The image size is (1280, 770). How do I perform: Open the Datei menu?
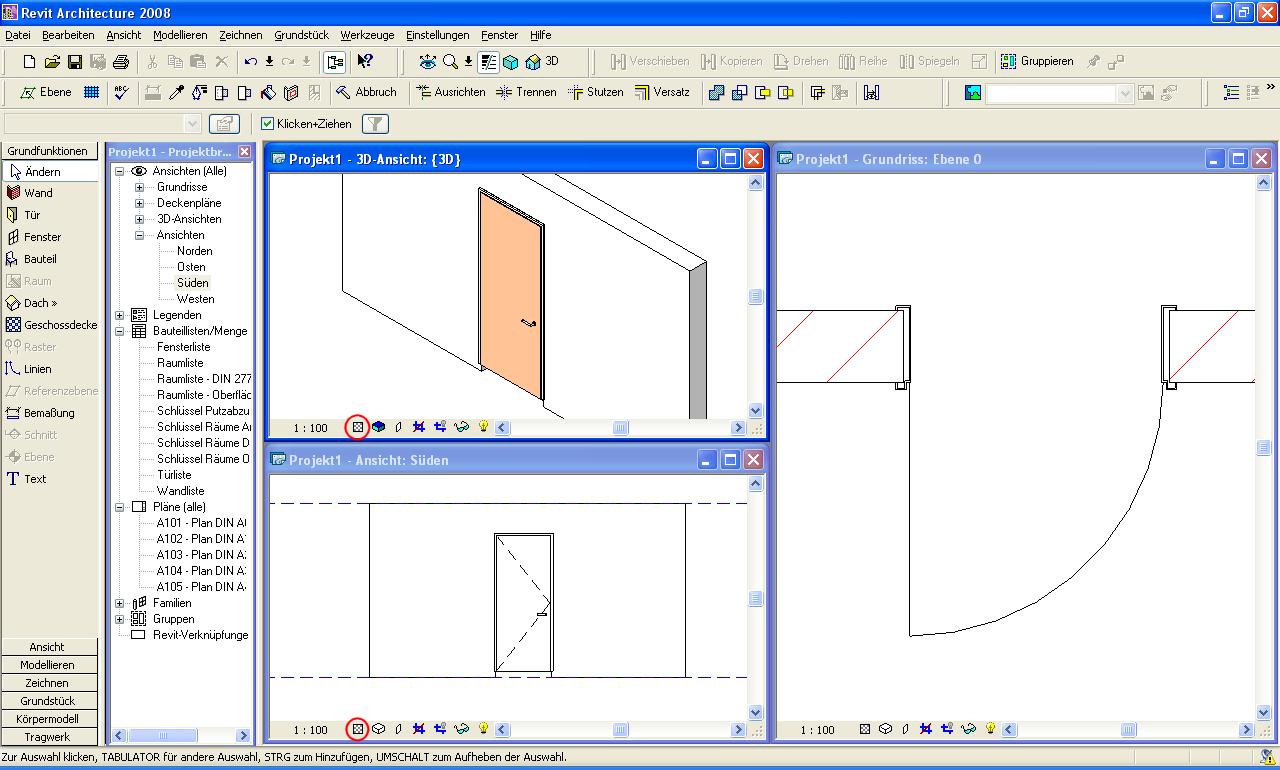pyautogui.click(x=18, y=35)
